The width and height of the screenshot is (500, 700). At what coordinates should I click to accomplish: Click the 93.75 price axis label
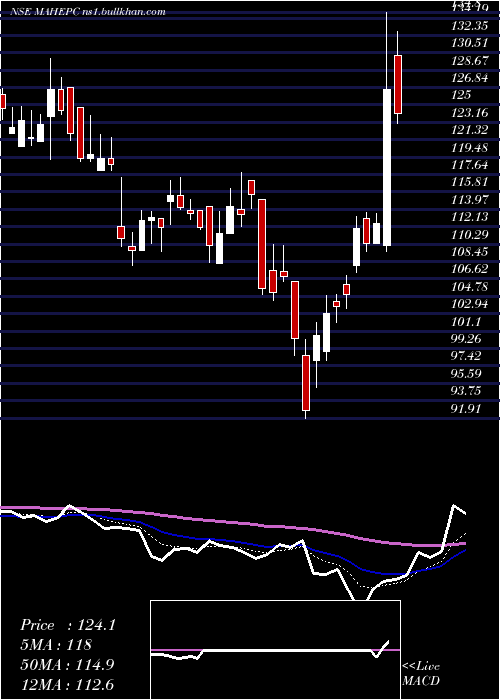467,391
